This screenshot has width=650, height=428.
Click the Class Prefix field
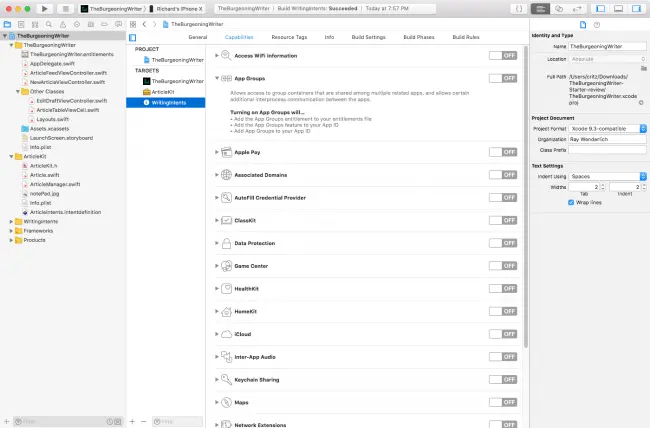click(607, 150)
